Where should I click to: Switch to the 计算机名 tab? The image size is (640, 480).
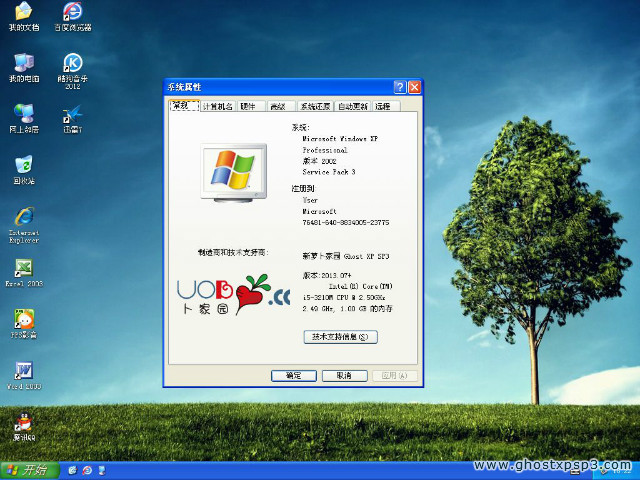pyautogui.click(x=218, y=107)
